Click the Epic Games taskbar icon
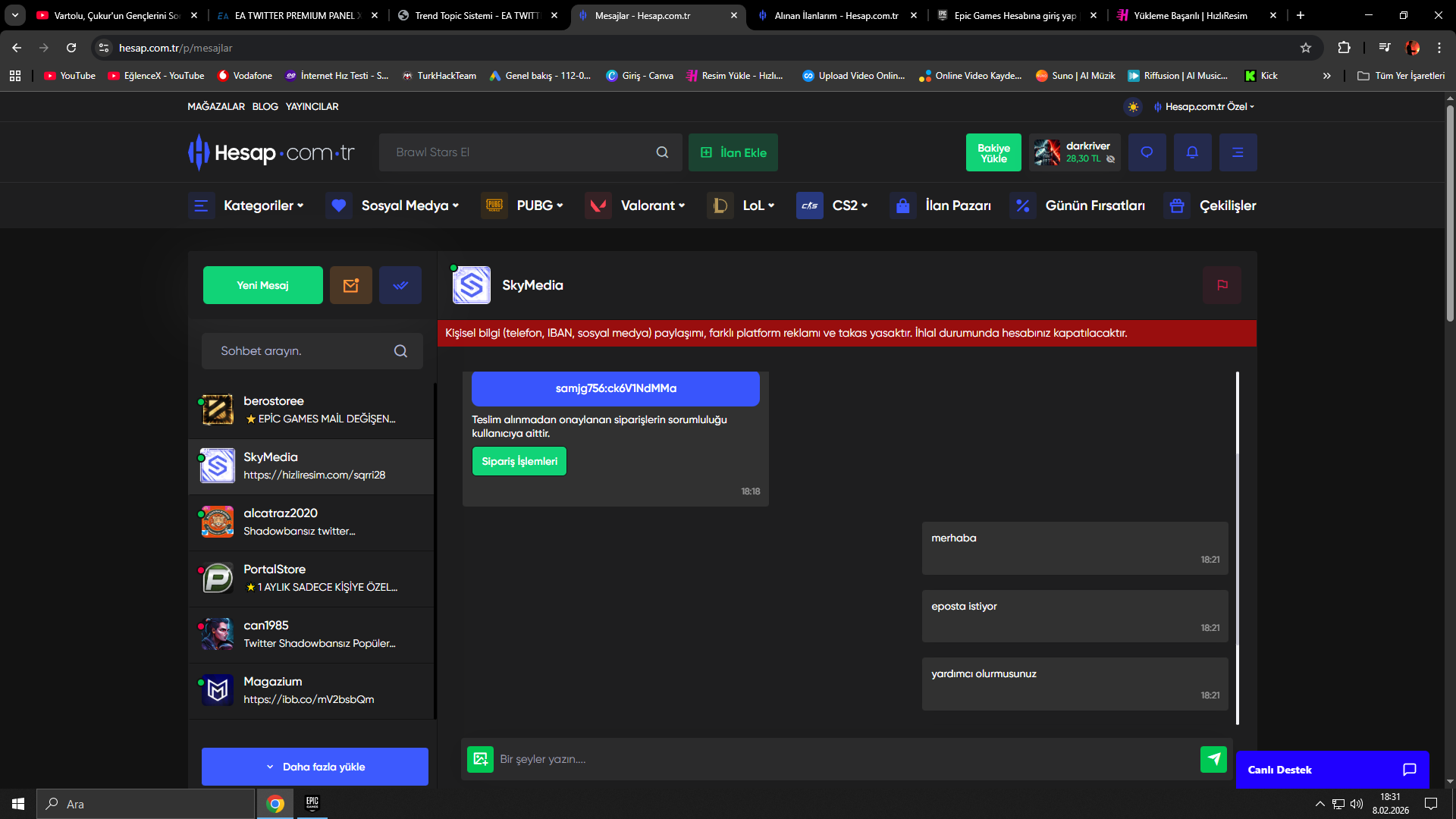Image resolution: width=1456 pixels, height=819 pixels. 312,804
